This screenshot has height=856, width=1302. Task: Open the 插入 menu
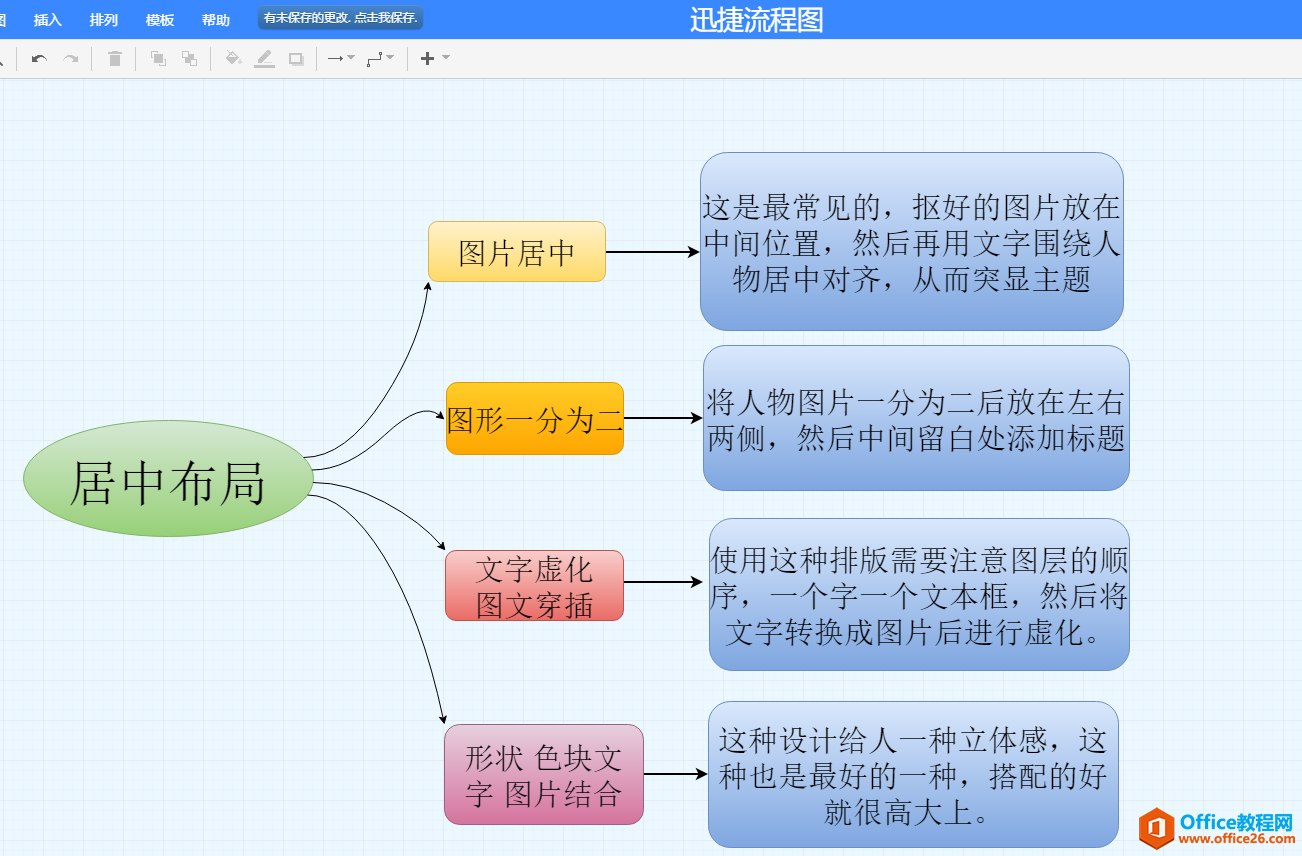(x=46, y=19)
